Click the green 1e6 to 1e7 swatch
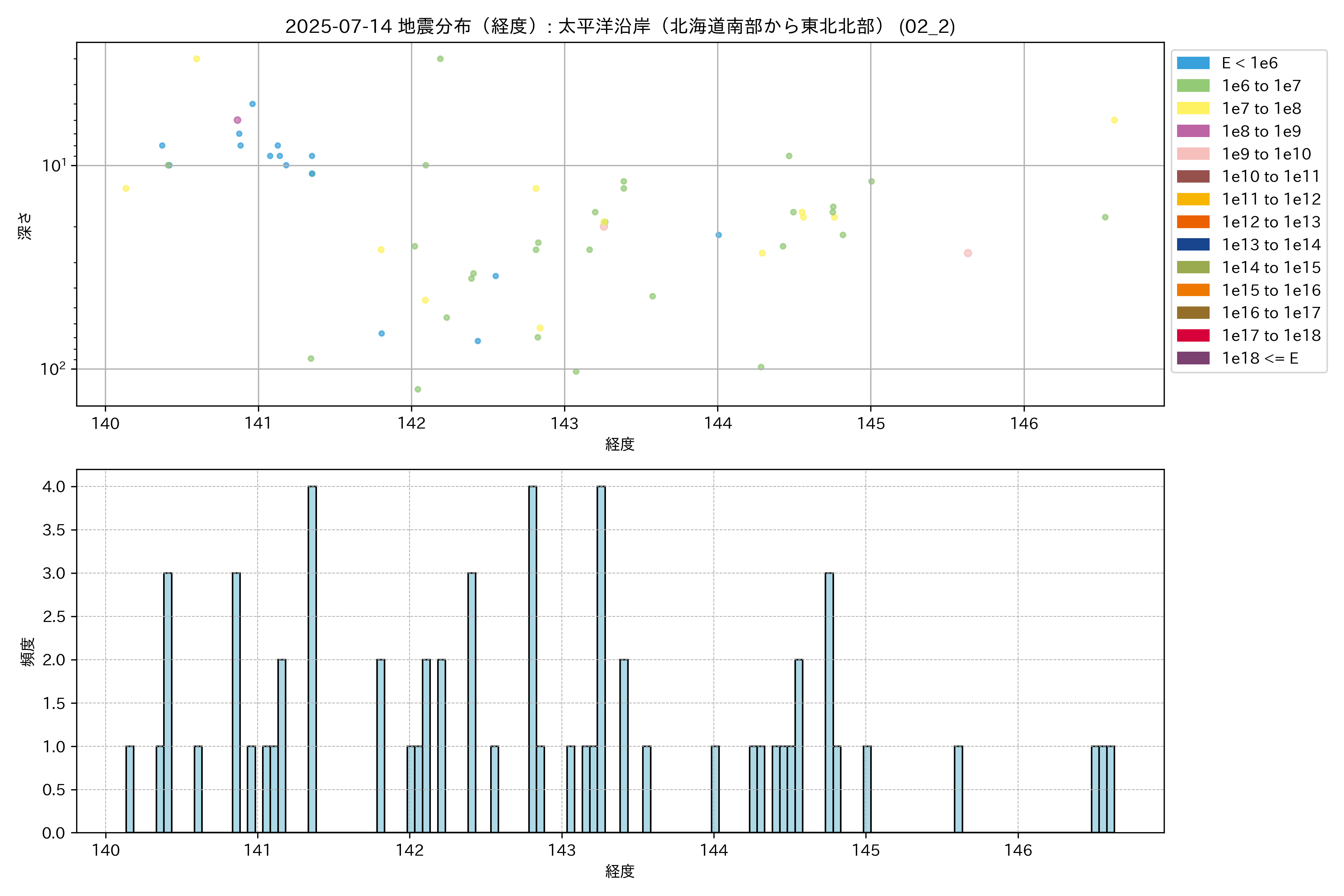1344x896 pixels. point(1192,86)
